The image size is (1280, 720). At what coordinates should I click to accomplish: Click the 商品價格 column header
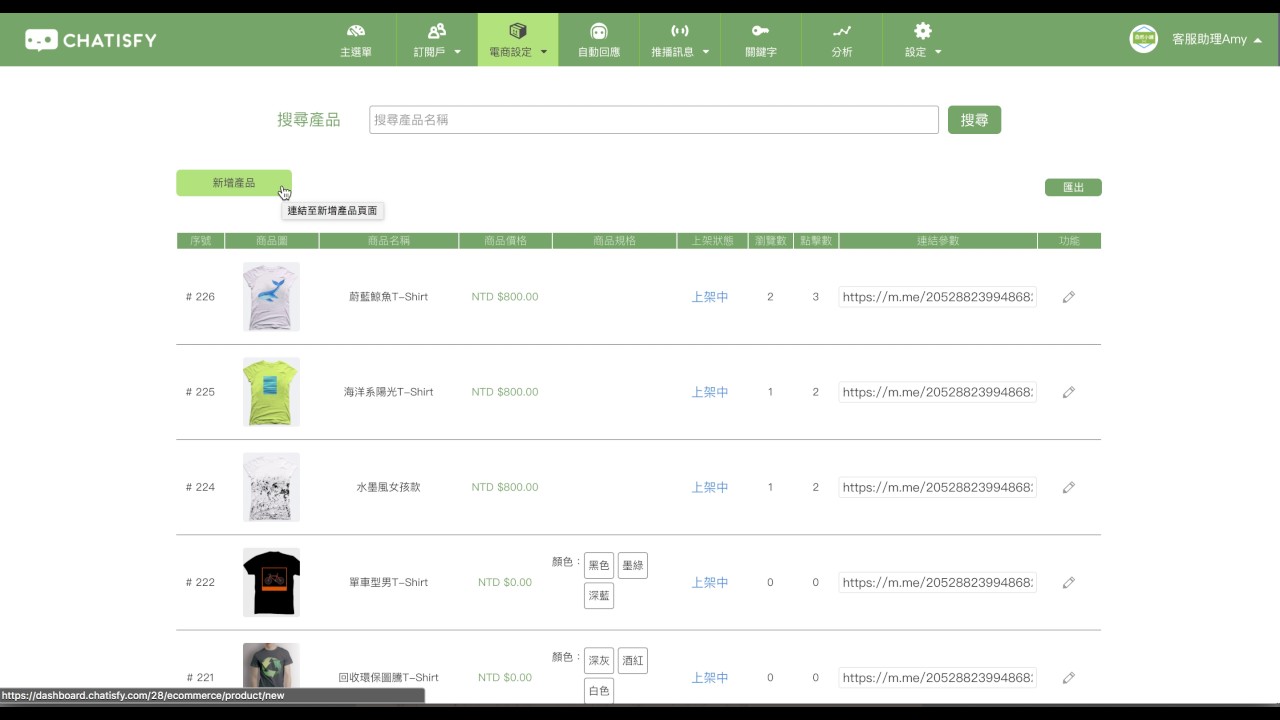point(505,241)
